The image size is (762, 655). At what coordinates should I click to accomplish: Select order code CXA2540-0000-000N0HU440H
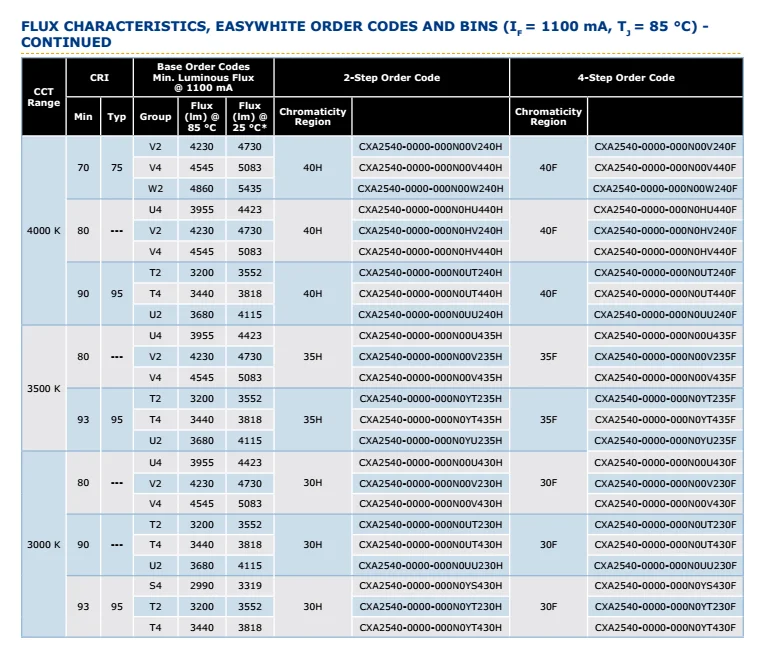pyautogui.click(x=431, y=210)
